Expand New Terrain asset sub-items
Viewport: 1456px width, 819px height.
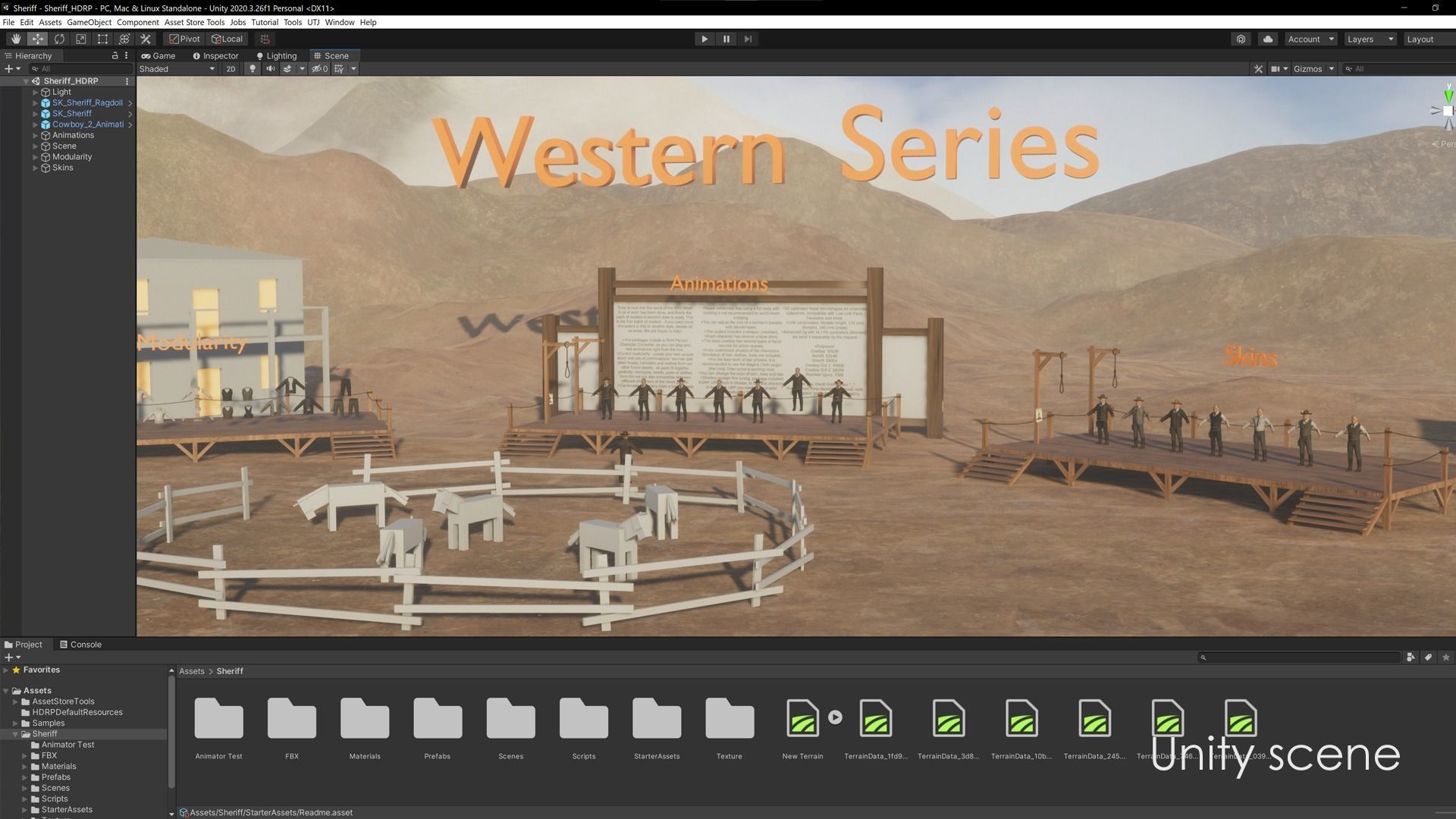click(835, 717)
